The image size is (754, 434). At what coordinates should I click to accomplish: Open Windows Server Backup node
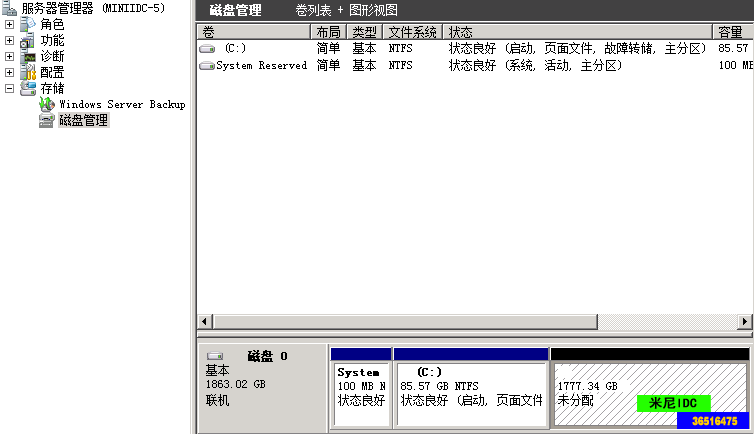(122, 104)
